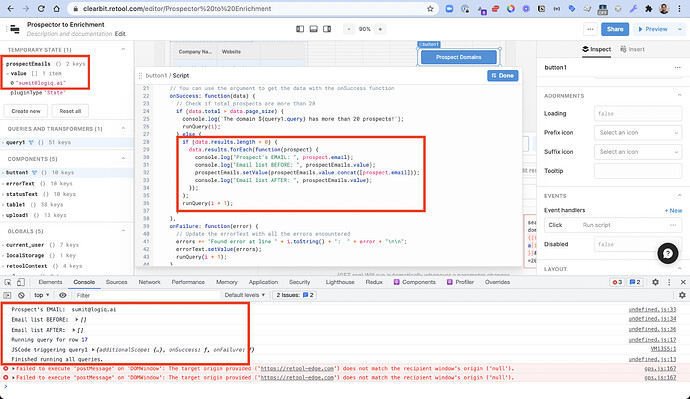Screen dimensions: 690x399
Task: Toggle the bottom panel layout icon
Action: 313,29
